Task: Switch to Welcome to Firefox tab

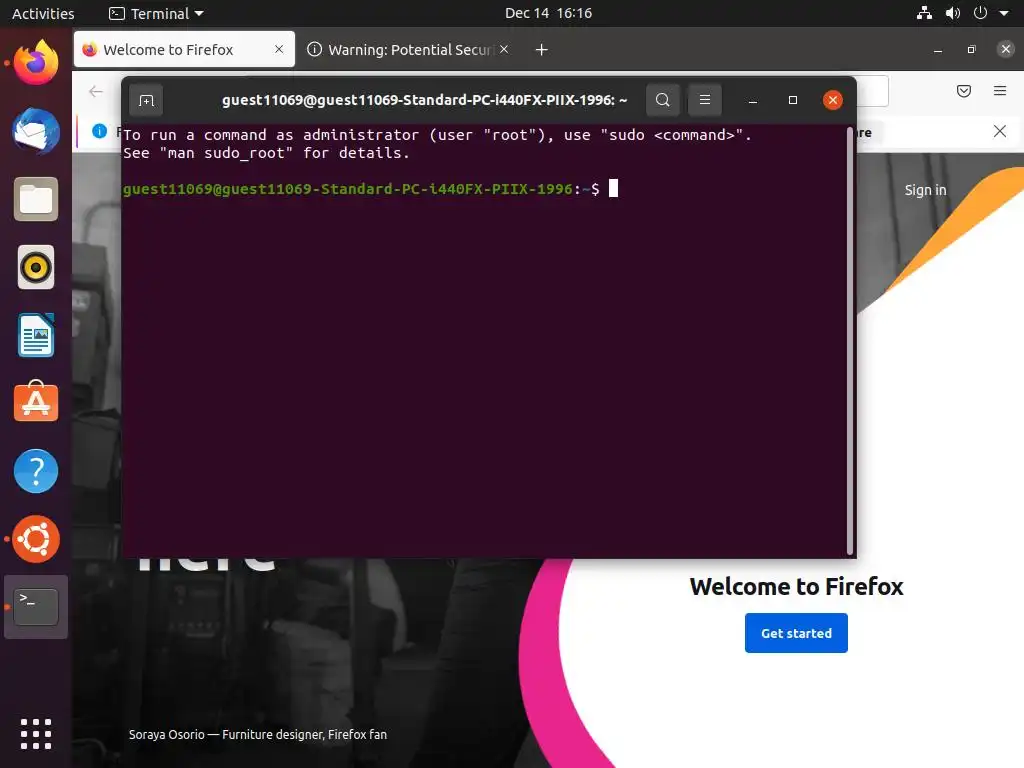Action: click(x=184, y=50)
